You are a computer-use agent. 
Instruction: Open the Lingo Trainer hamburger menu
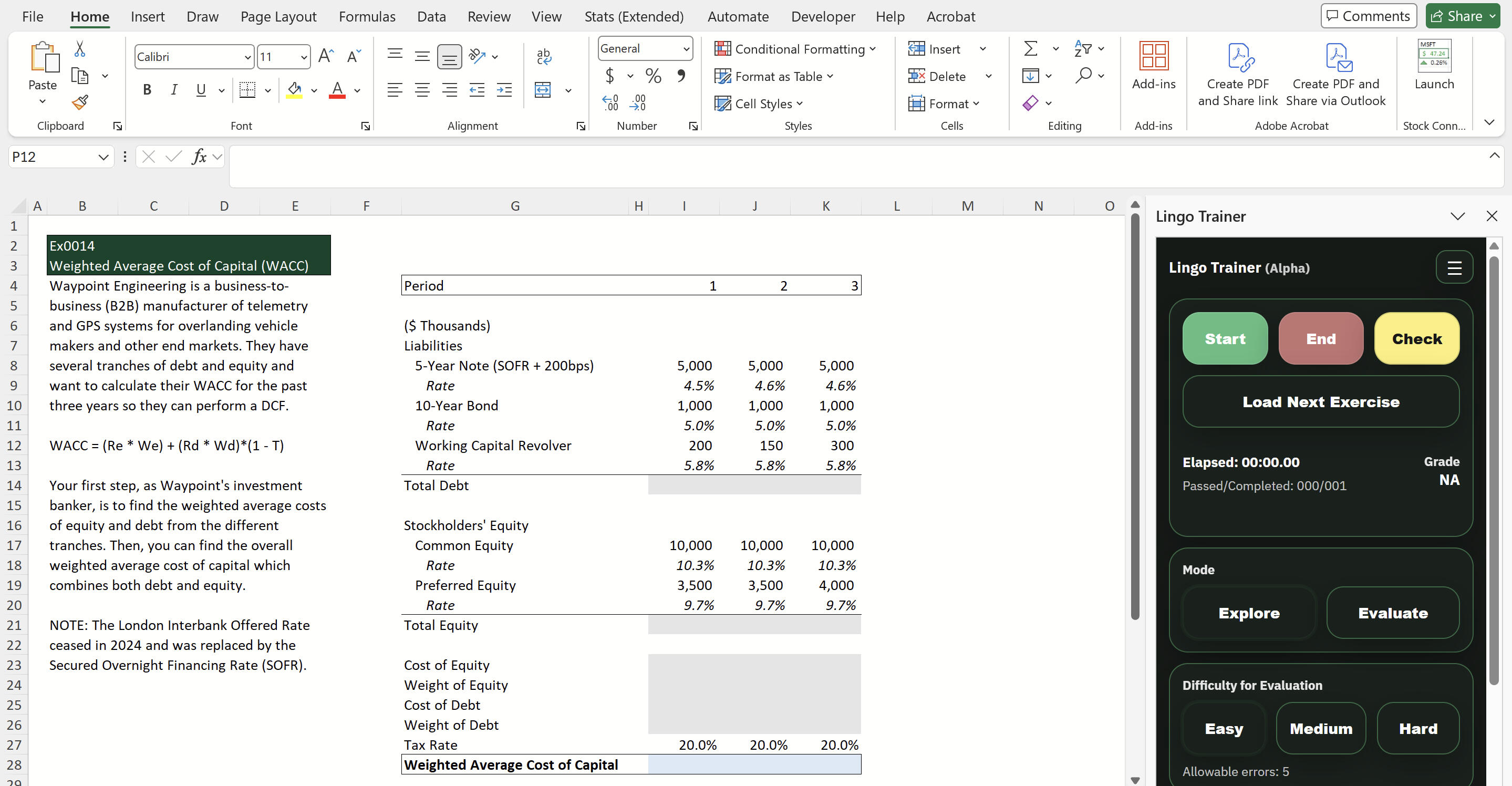tap(1454, 267)
